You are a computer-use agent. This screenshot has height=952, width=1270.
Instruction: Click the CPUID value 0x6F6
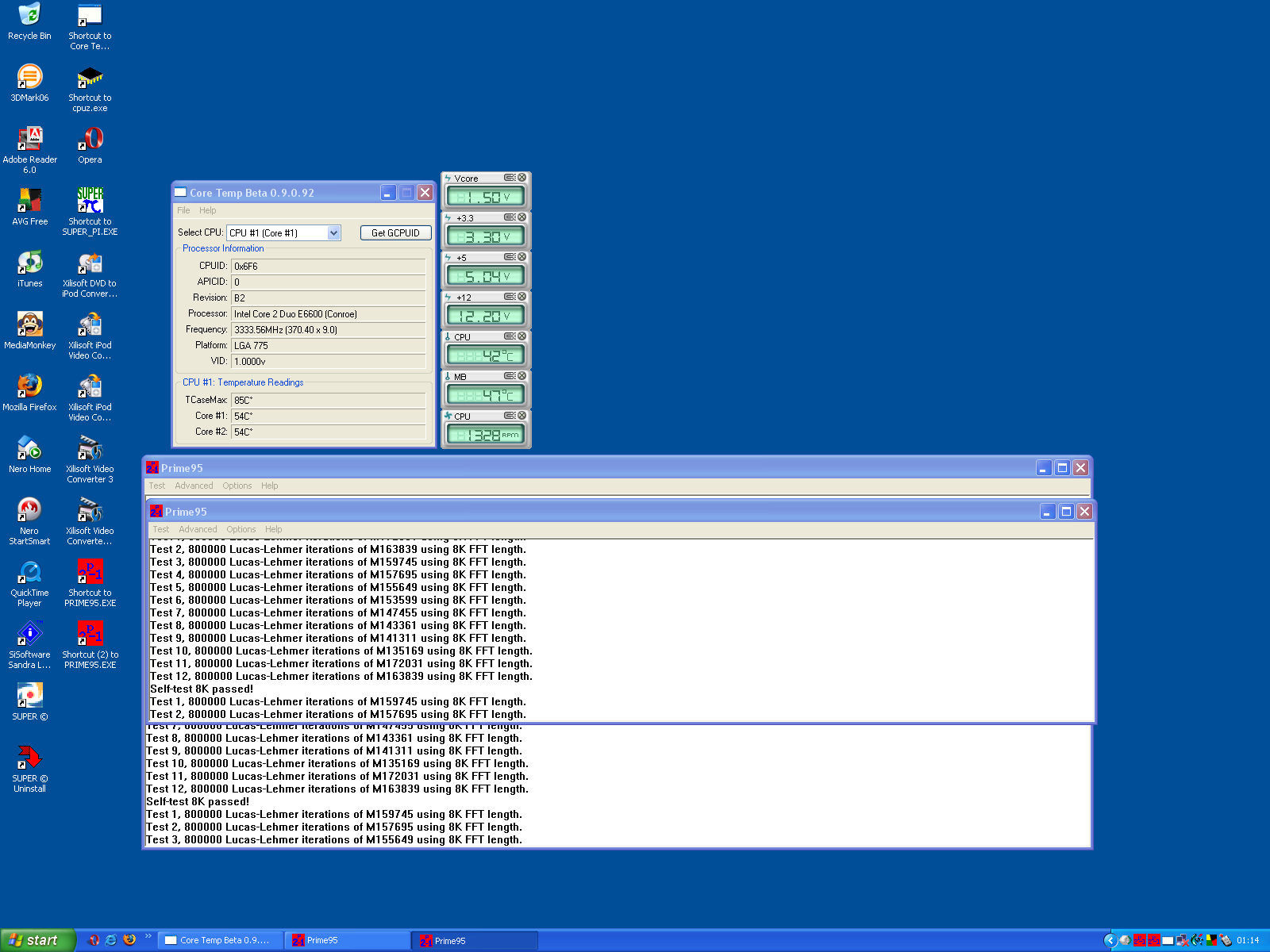click(x=329, y=267)
